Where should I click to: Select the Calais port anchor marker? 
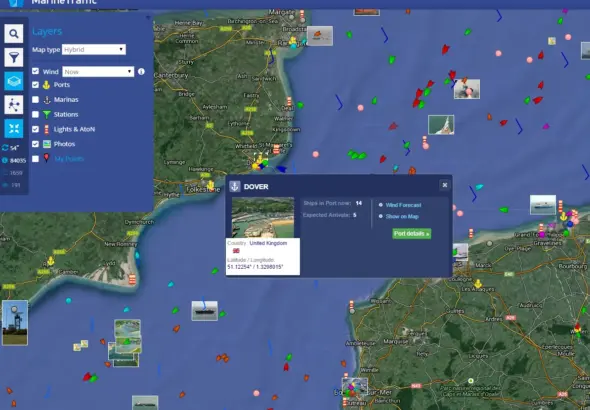pyautogui.click(x=478, y=283)
